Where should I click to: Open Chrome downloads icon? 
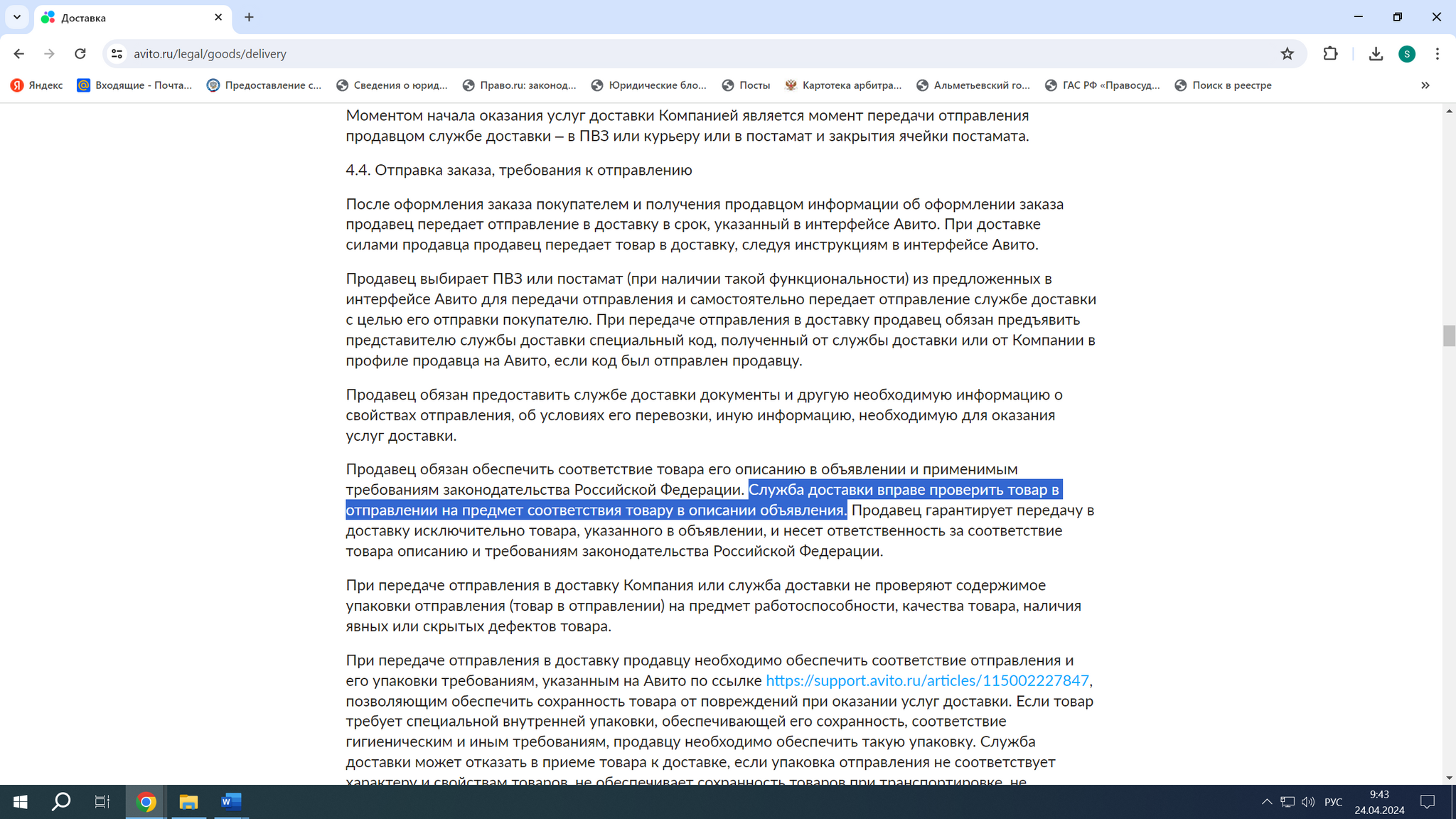click(x=1376, y=54)
